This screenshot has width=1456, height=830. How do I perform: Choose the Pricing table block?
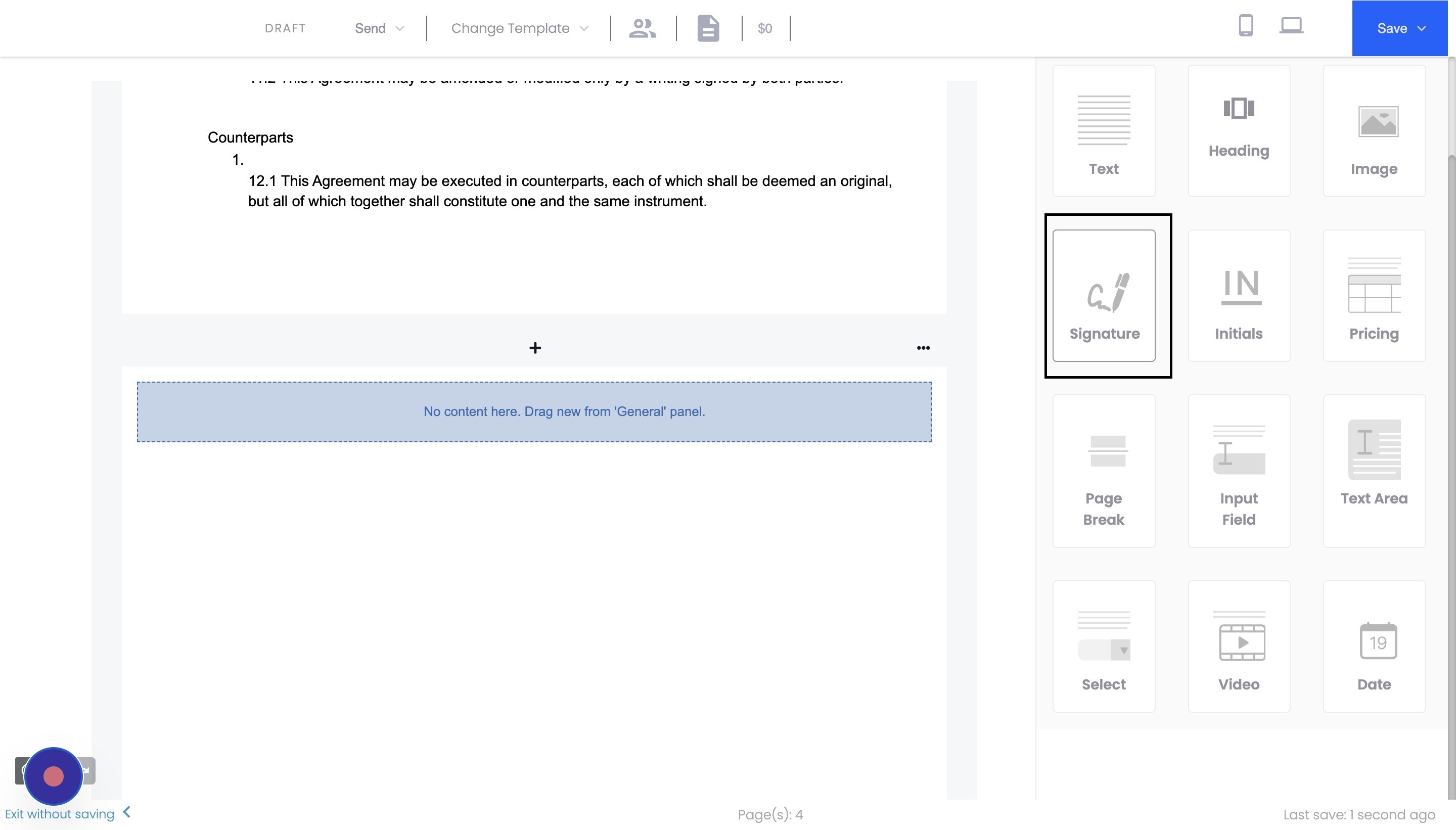click(x=1373, y=296)
